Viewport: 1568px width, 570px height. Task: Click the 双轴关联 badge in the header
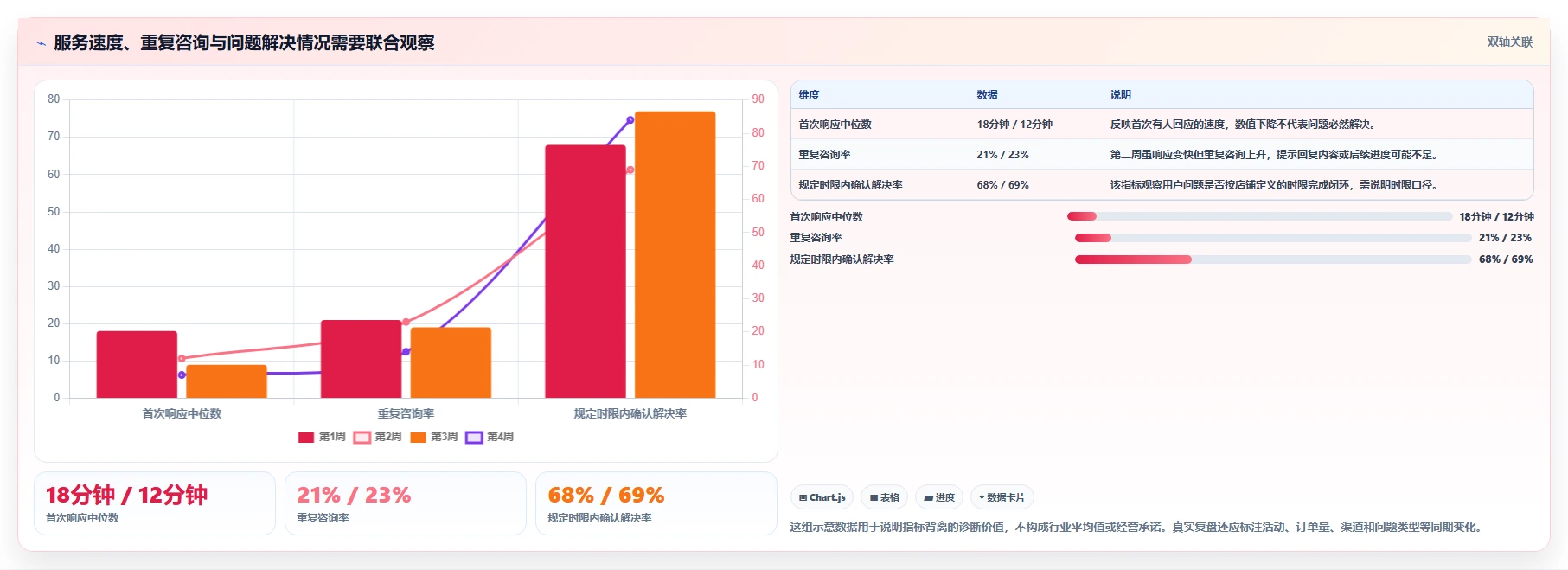click(x=1509, y=42)
